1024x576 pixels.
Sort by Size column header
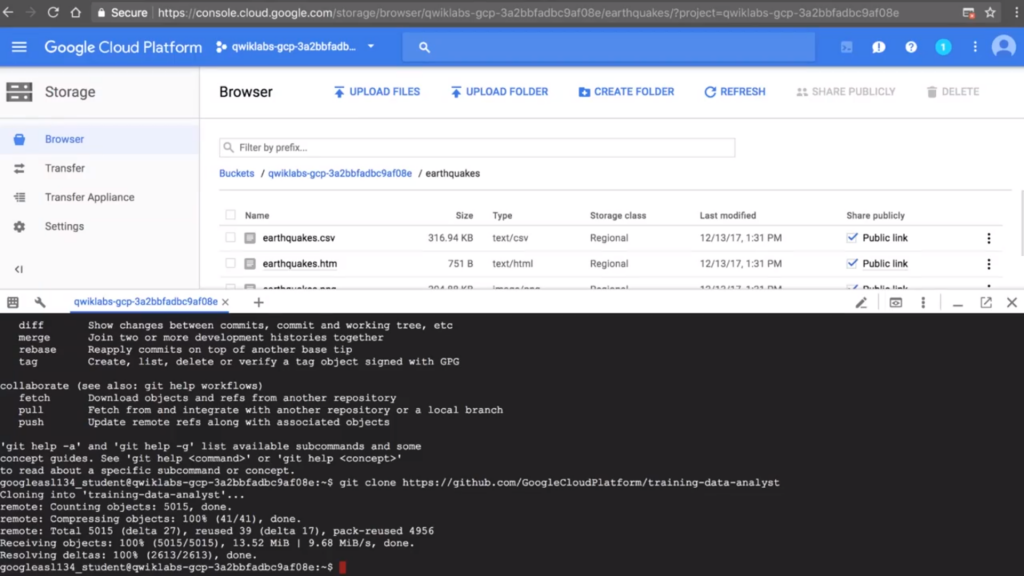pyautogui.click(x=464, y=216)
